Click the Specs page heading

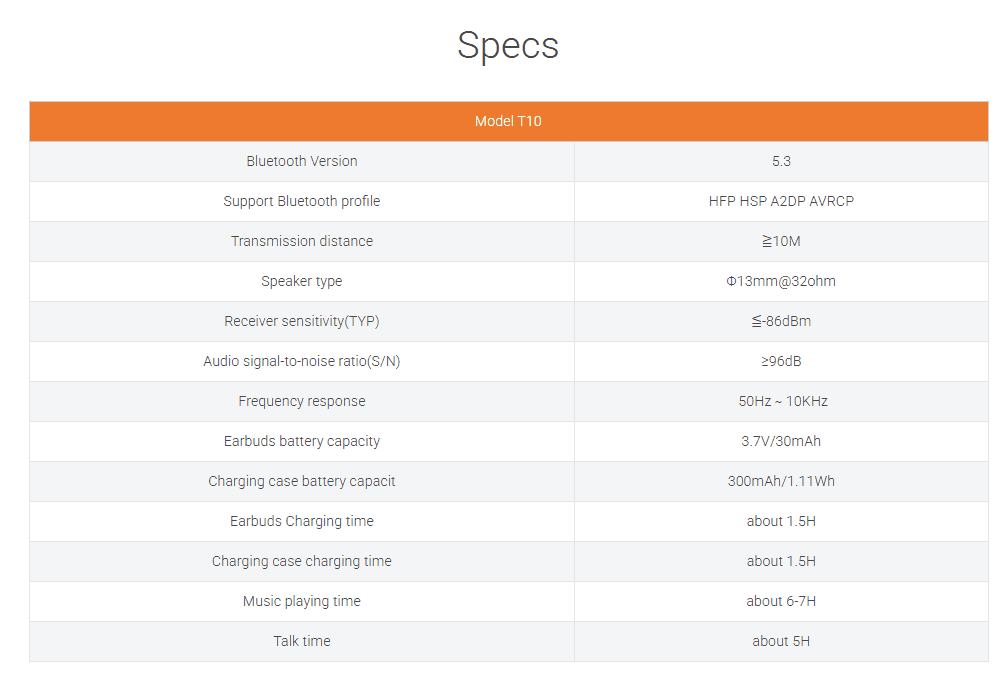(508, 46)
